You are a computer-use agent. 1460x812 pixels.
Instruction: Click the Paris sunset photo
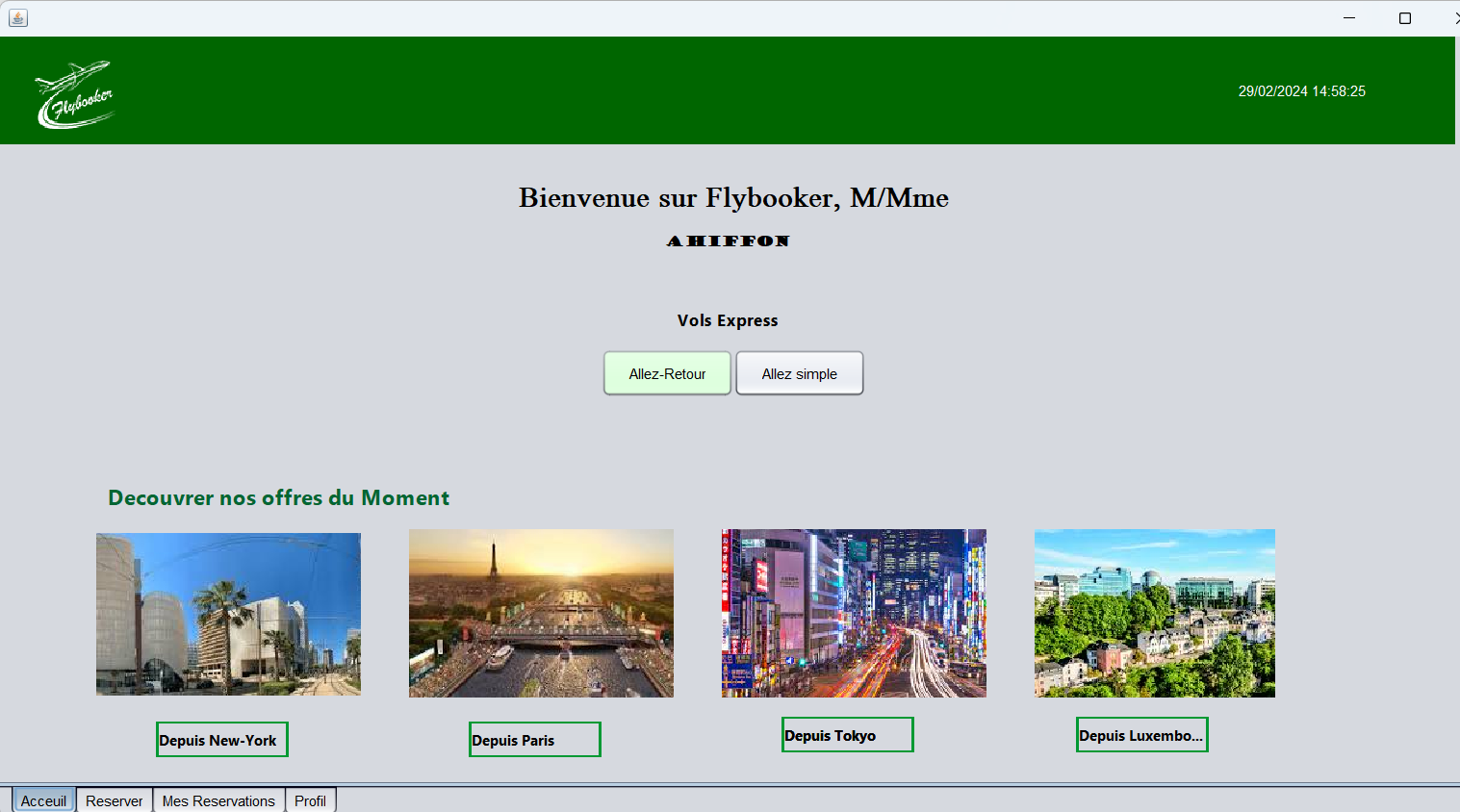coord(541,613)
